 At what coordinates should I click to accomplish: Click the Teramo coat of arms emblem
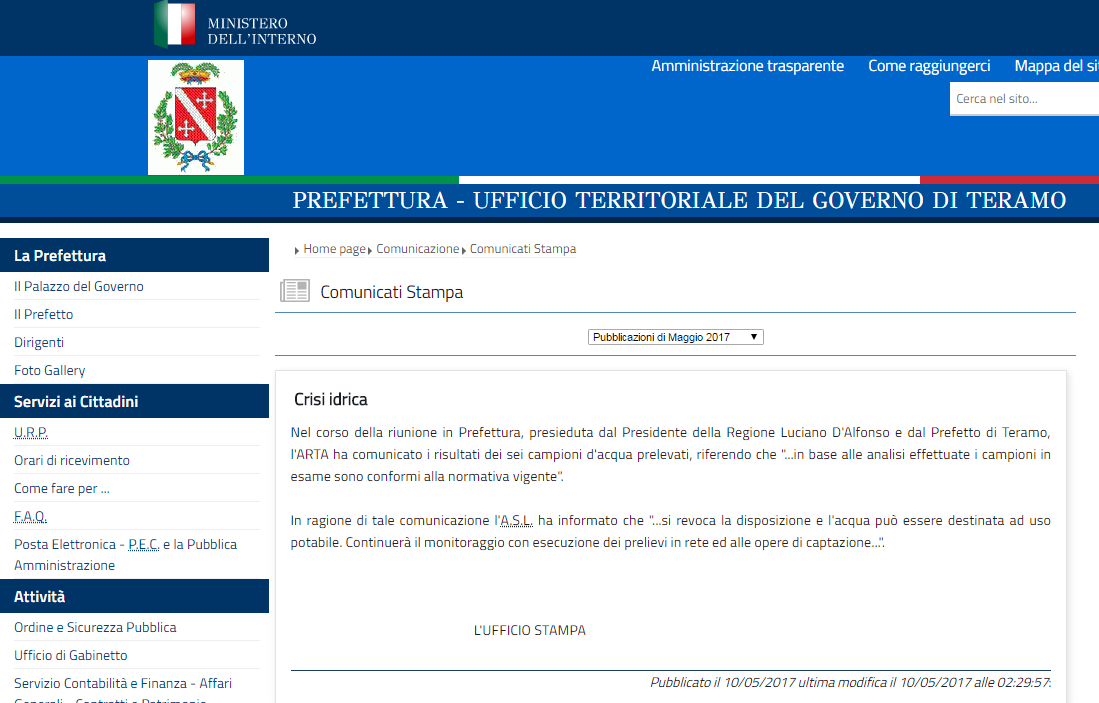(196, 117)
